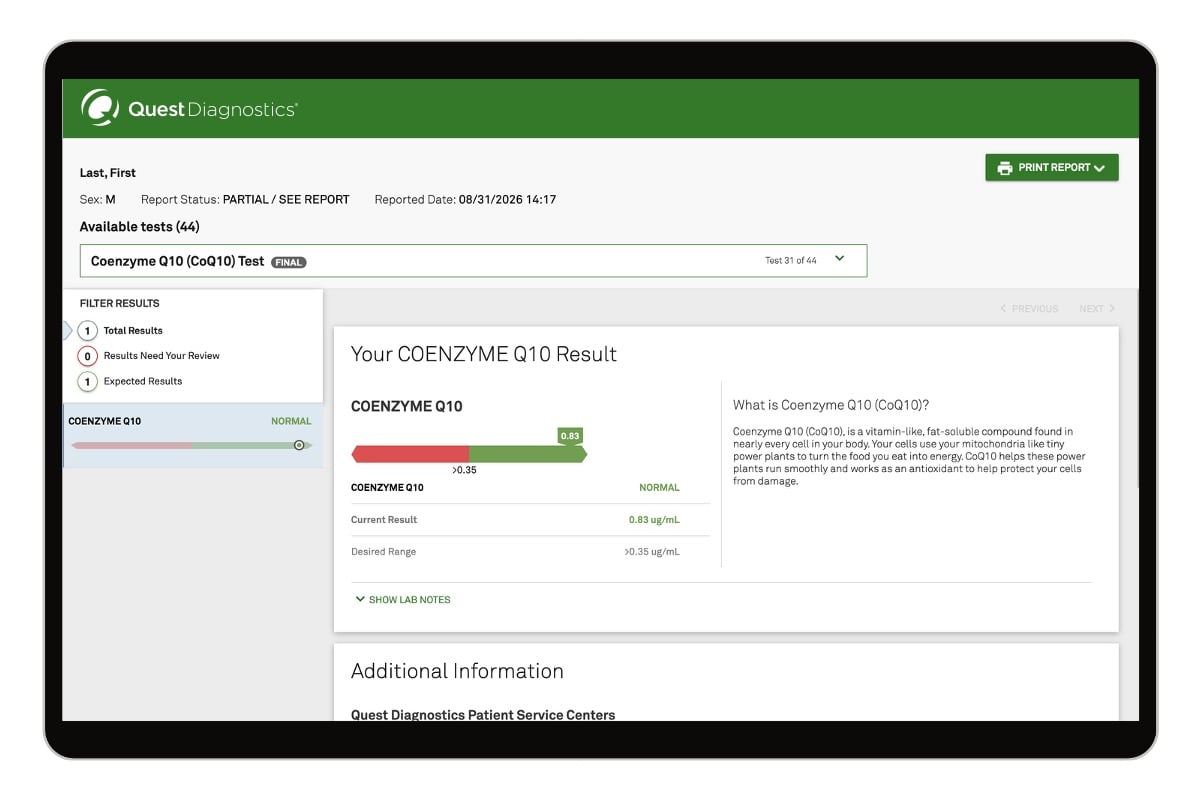Viewport: 1200px width, 800px height.
Task: Click the Quest Diagnostics logo
Action: (189, 109)
